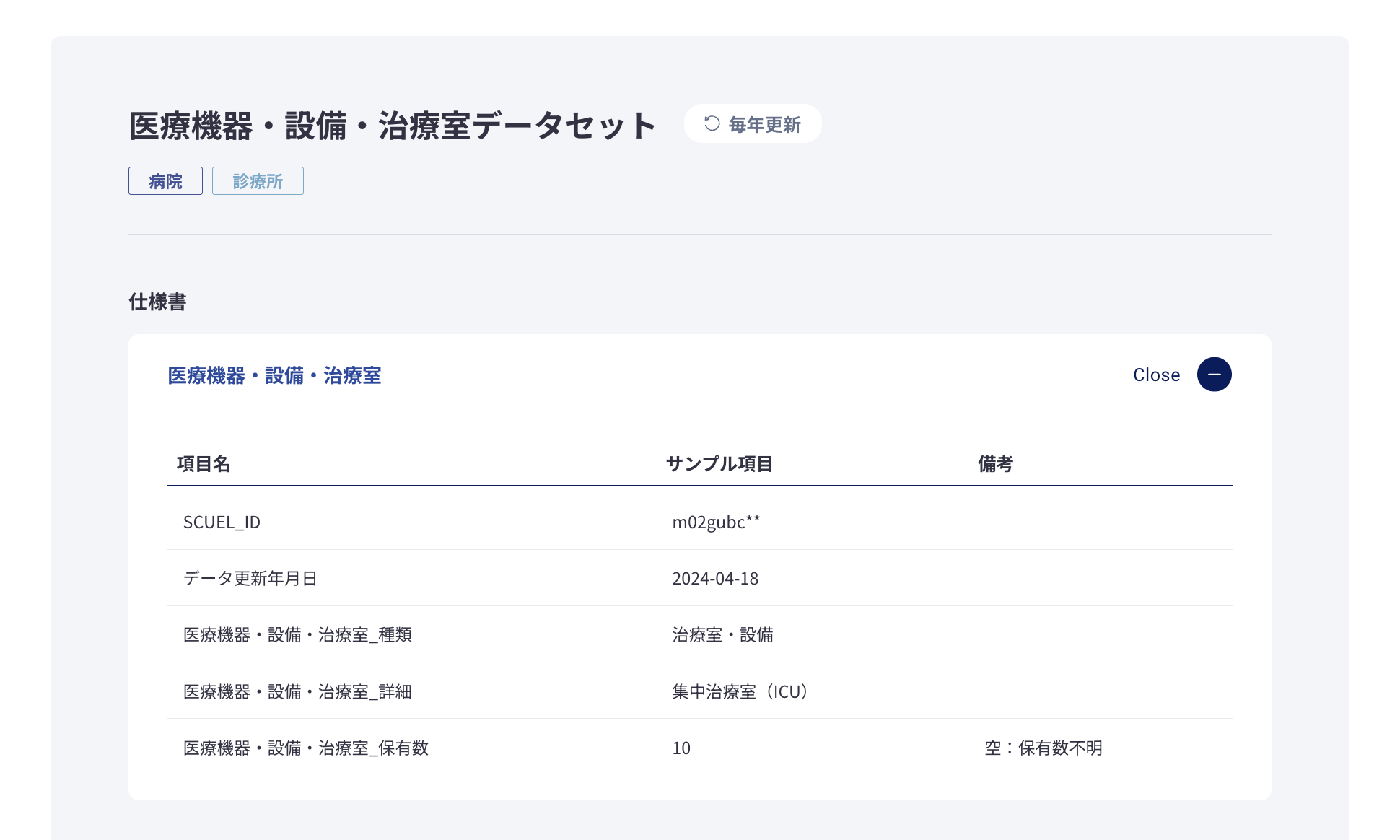Click the SCUEL_ID row
Viewport: 1400px width, 840px height.
tap(222, 522)
